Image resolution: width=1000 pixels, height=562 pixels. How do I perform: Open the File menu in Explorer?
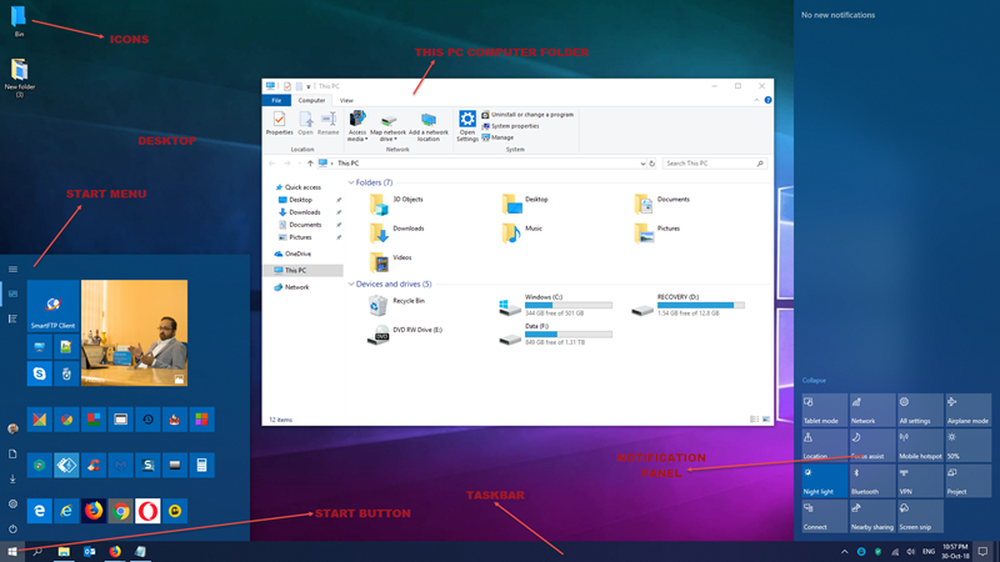click(x=276, y=100)
